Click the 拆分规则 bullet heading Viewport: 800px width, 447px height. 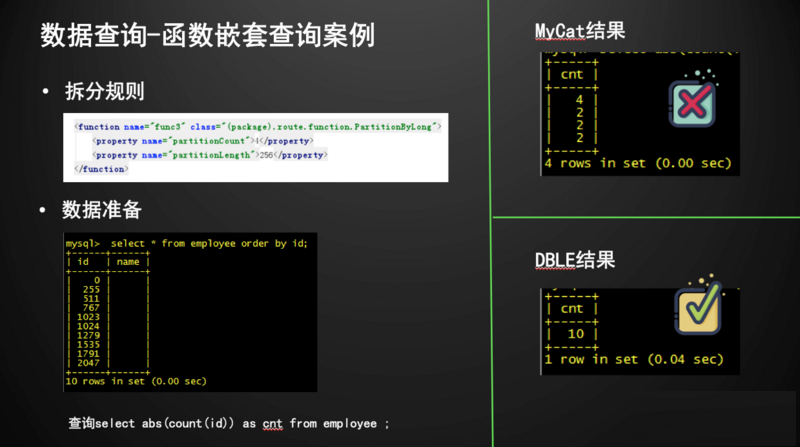(x=104, y=92)
